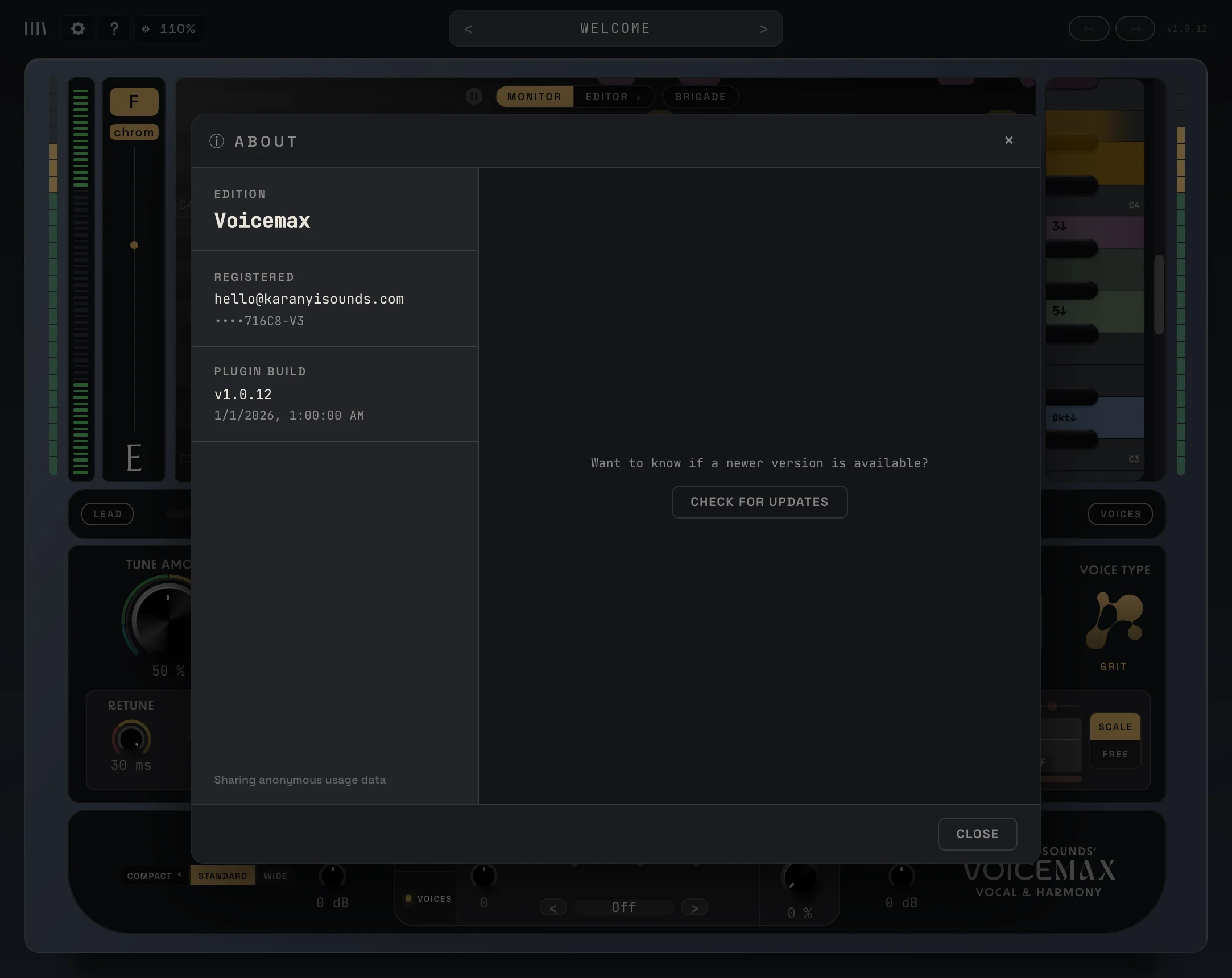The image size is (1232, 978).
Task: Click the VOICES pill button on right
Action: pyautogui.click(x=1121, y=513)
